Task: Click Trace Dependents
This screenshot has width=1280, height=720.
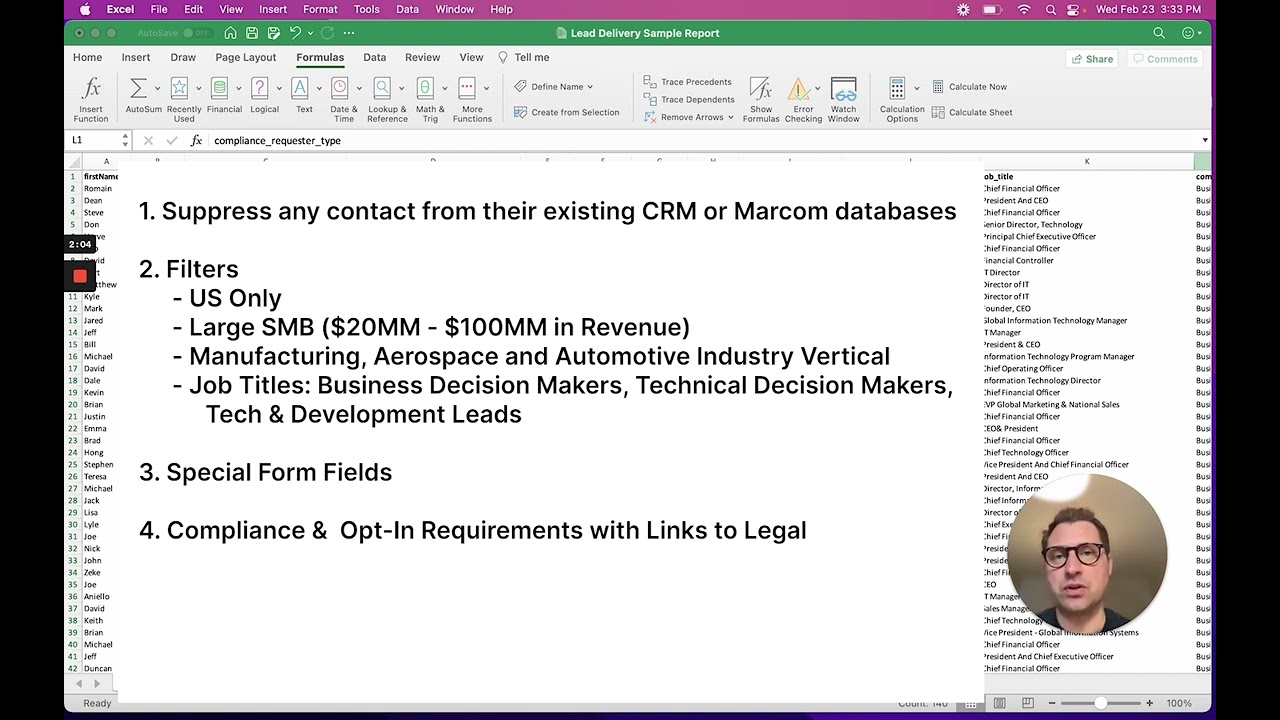Action: tap(688, 99)
